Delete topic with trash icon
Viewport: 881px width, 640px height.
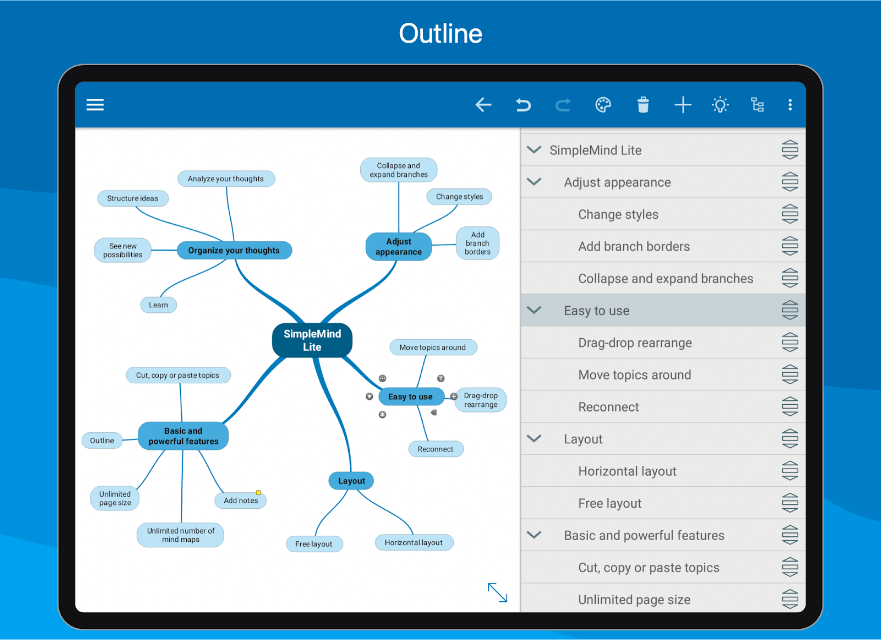coord(643,105)
